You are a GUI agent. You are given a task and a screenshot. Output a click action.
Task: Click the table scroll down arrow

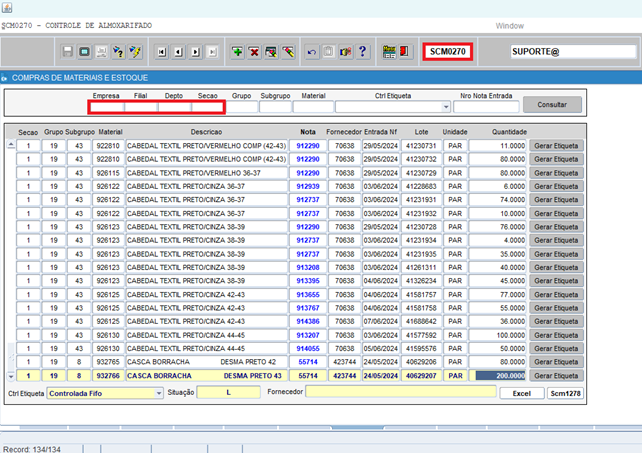11,376
